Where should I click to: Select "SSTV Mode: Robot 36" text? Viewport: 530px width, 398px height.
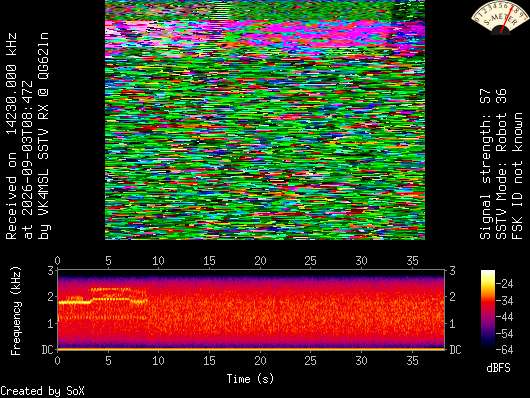pos(501,164)
